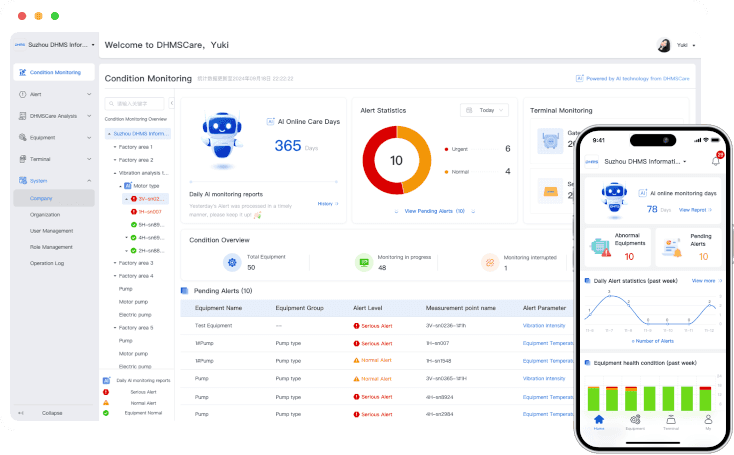Click Pending Alerts card on phone
This screenshot has width=734, height=455.
point(688,247)
